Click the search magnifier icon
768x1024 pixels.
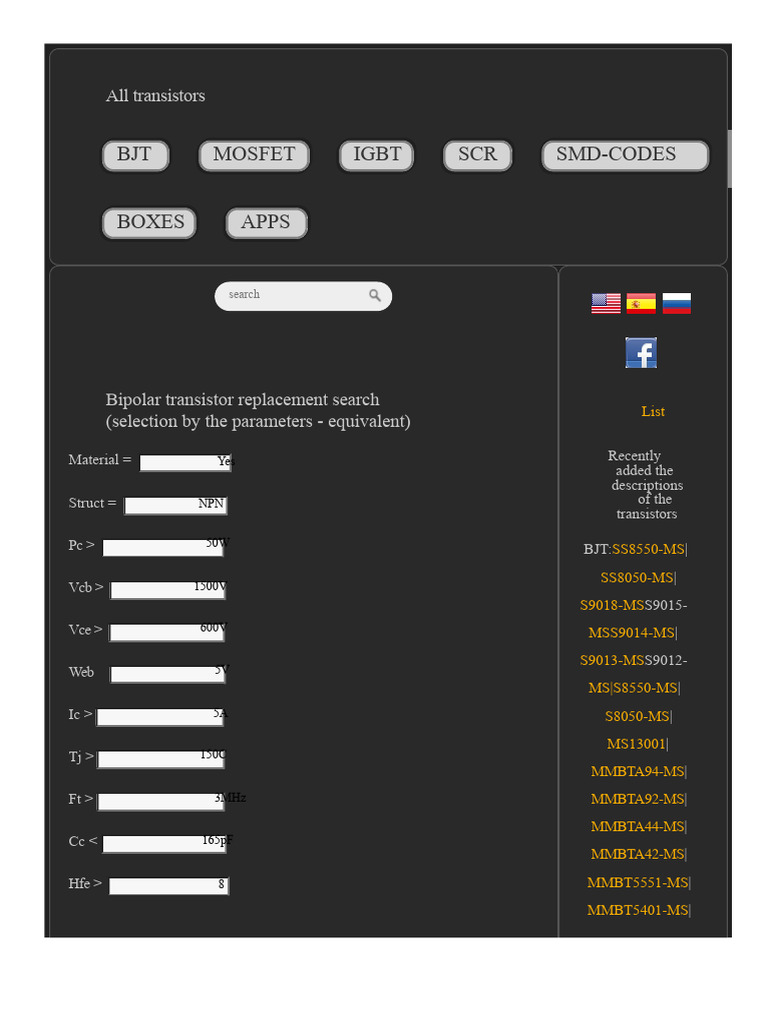375,295
